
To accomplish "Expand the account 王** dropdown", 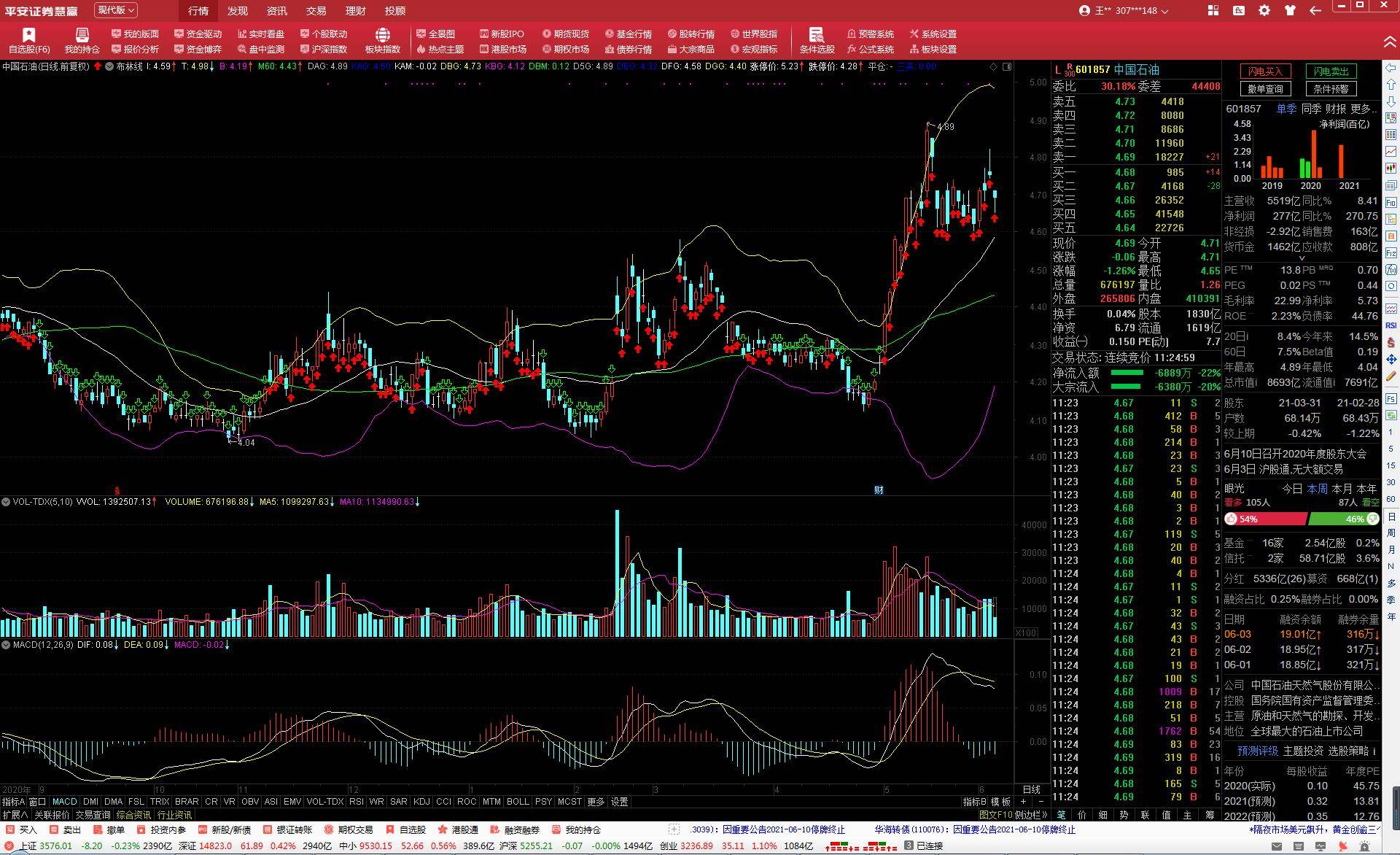I will pyautogui.click(x=1124, y=10).
